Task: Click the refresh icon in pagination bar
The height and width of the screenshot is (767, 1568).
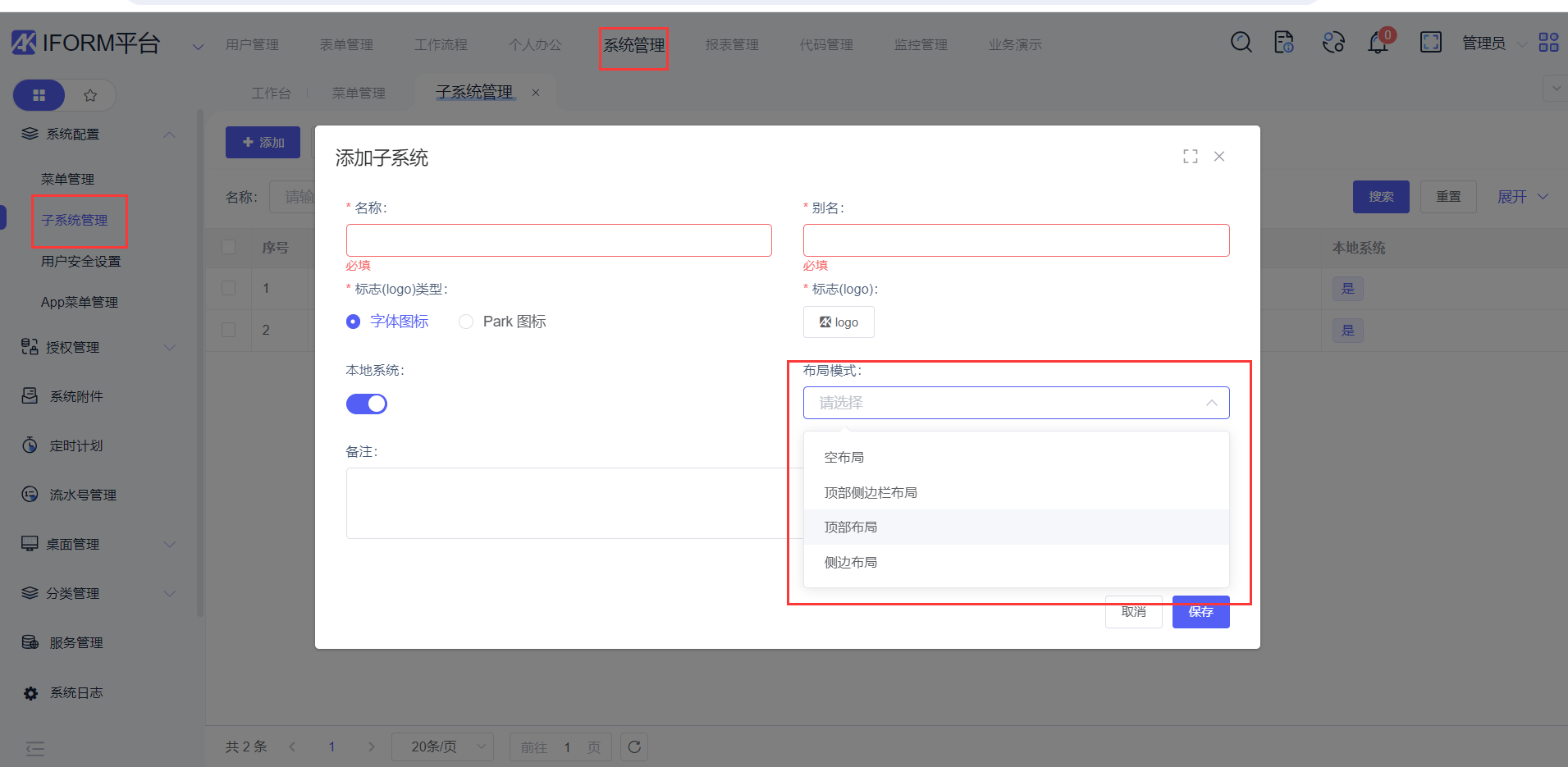Action: point(634,746)
